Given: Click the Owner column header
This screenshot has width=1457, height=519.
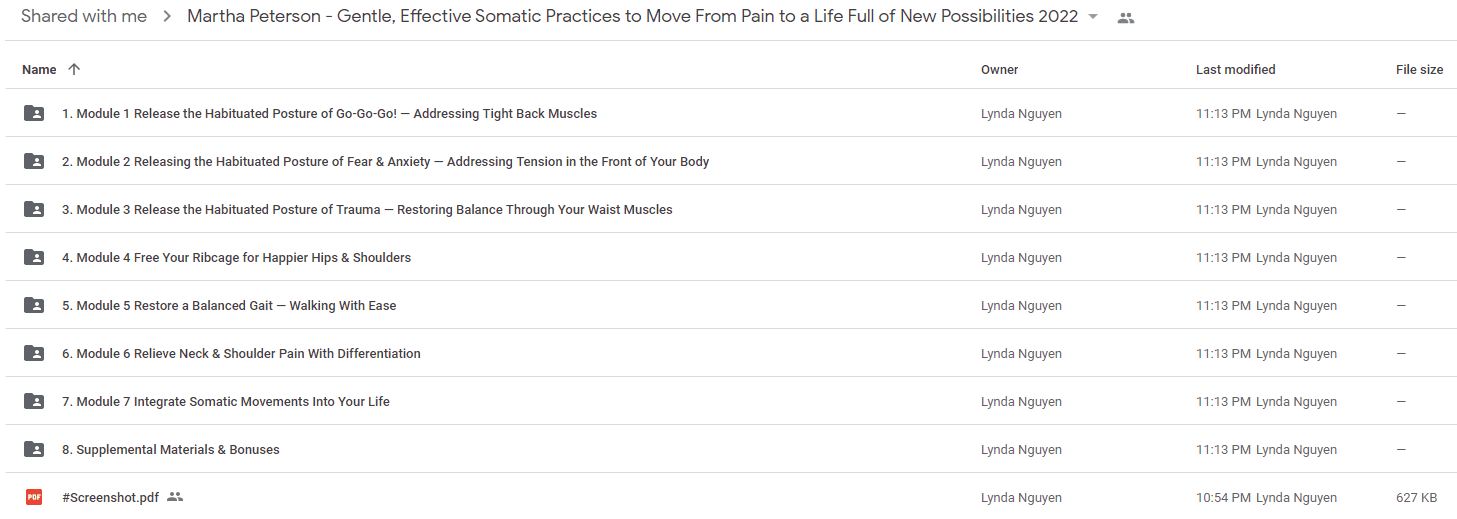Looking at the screenshot, I should 1000,70.
